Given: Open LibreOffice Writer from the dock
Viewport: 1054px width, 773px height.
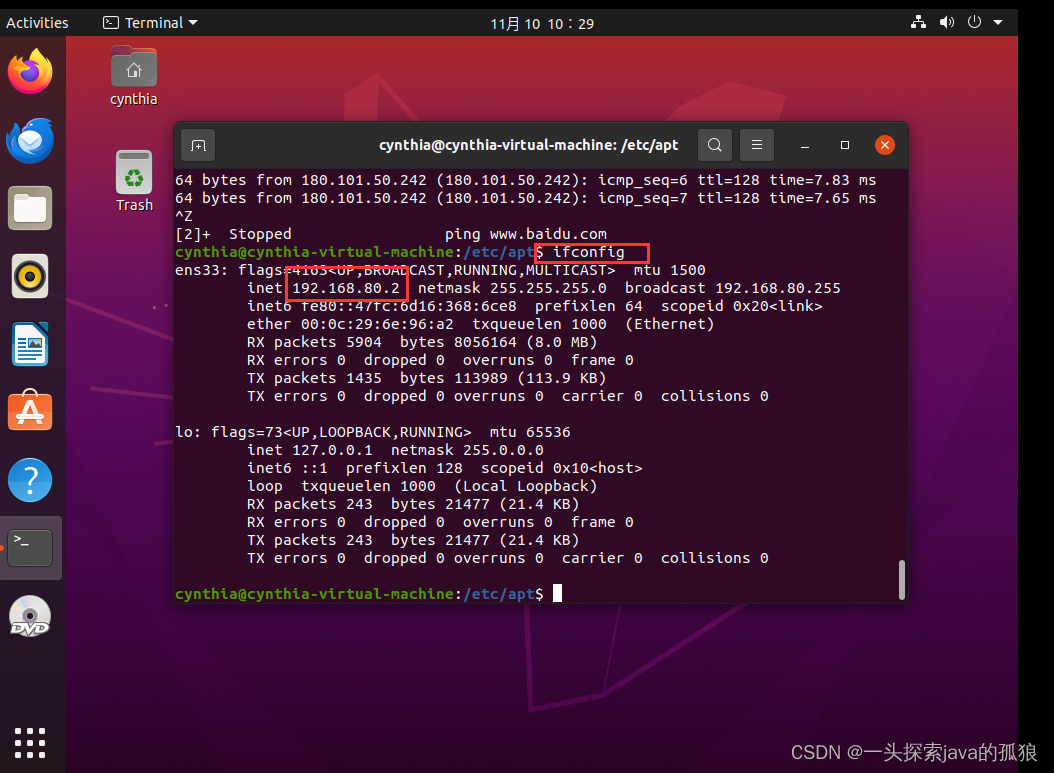Looking at the screenshot, I should pyautogui.click(x=30, y=345).
